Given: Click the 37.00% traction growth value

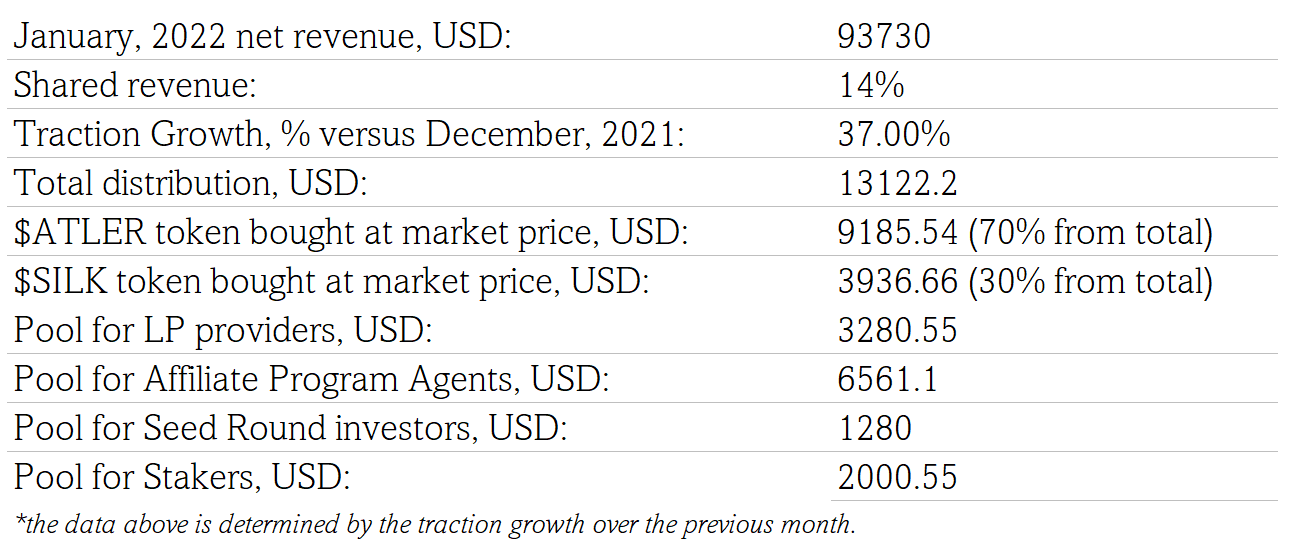Looking at the screenshot, I should point(894,134).
